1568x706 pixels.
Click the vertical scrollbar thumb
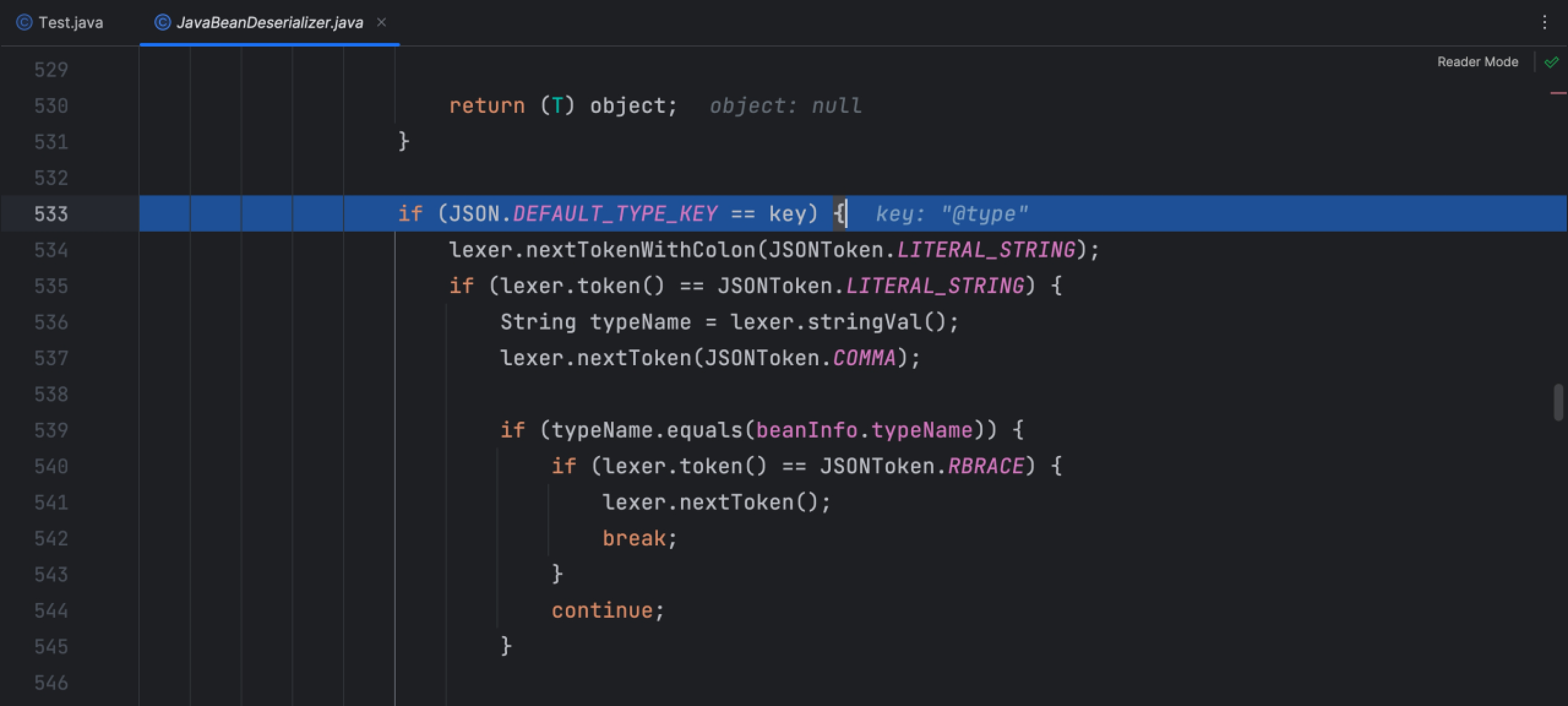tap(1559, 402)
